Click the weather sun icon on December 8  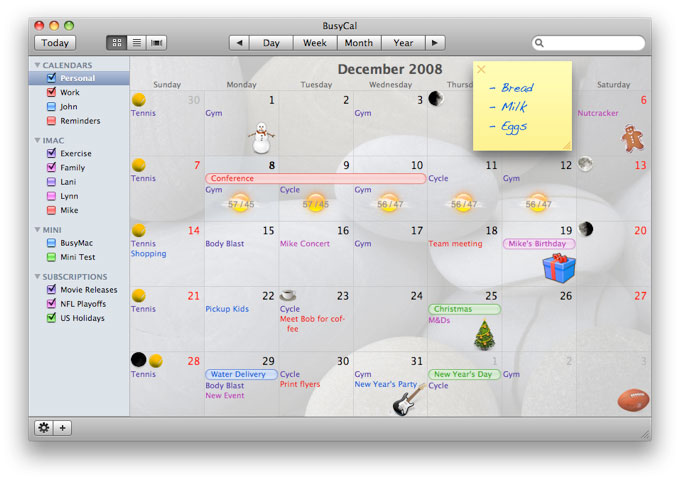coord(241,203)
